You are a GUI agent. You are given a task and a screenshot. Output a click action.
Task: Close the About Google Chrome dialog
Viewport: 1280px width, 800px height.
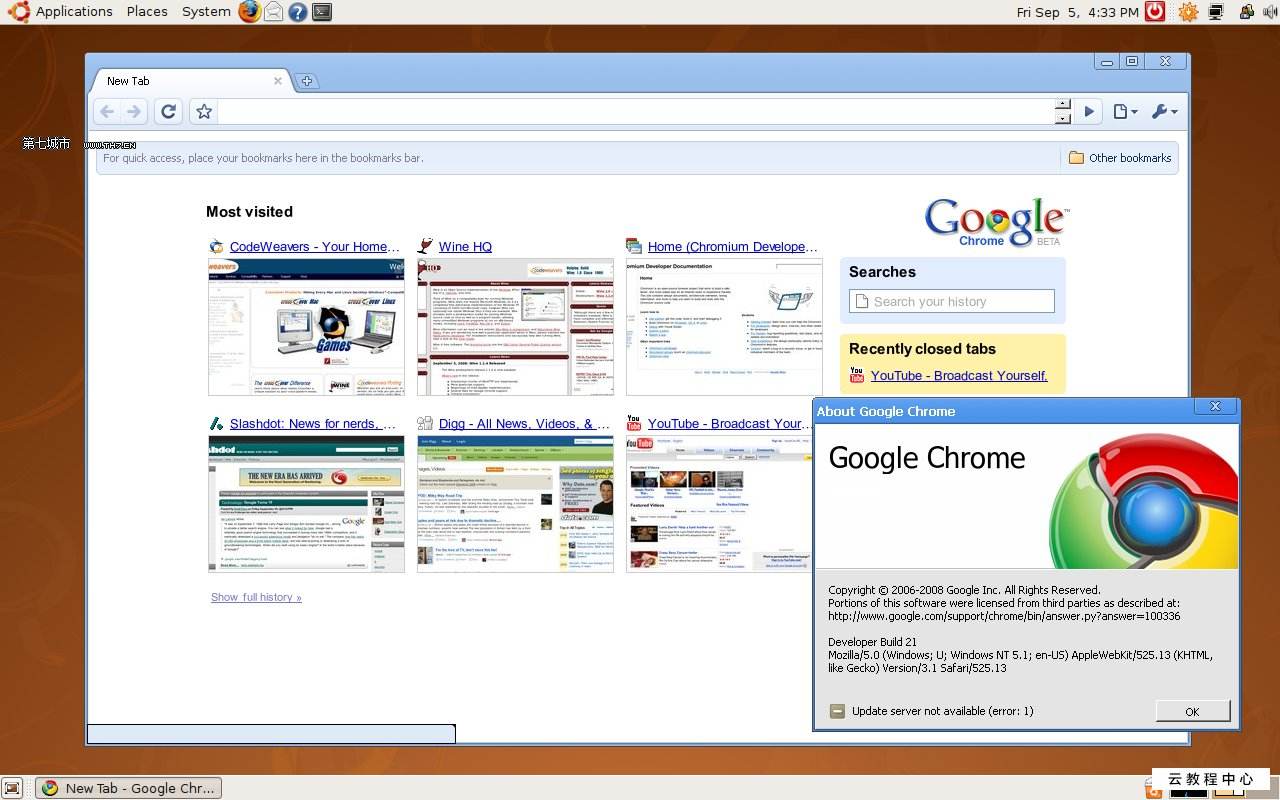(x=1215, y=406)
